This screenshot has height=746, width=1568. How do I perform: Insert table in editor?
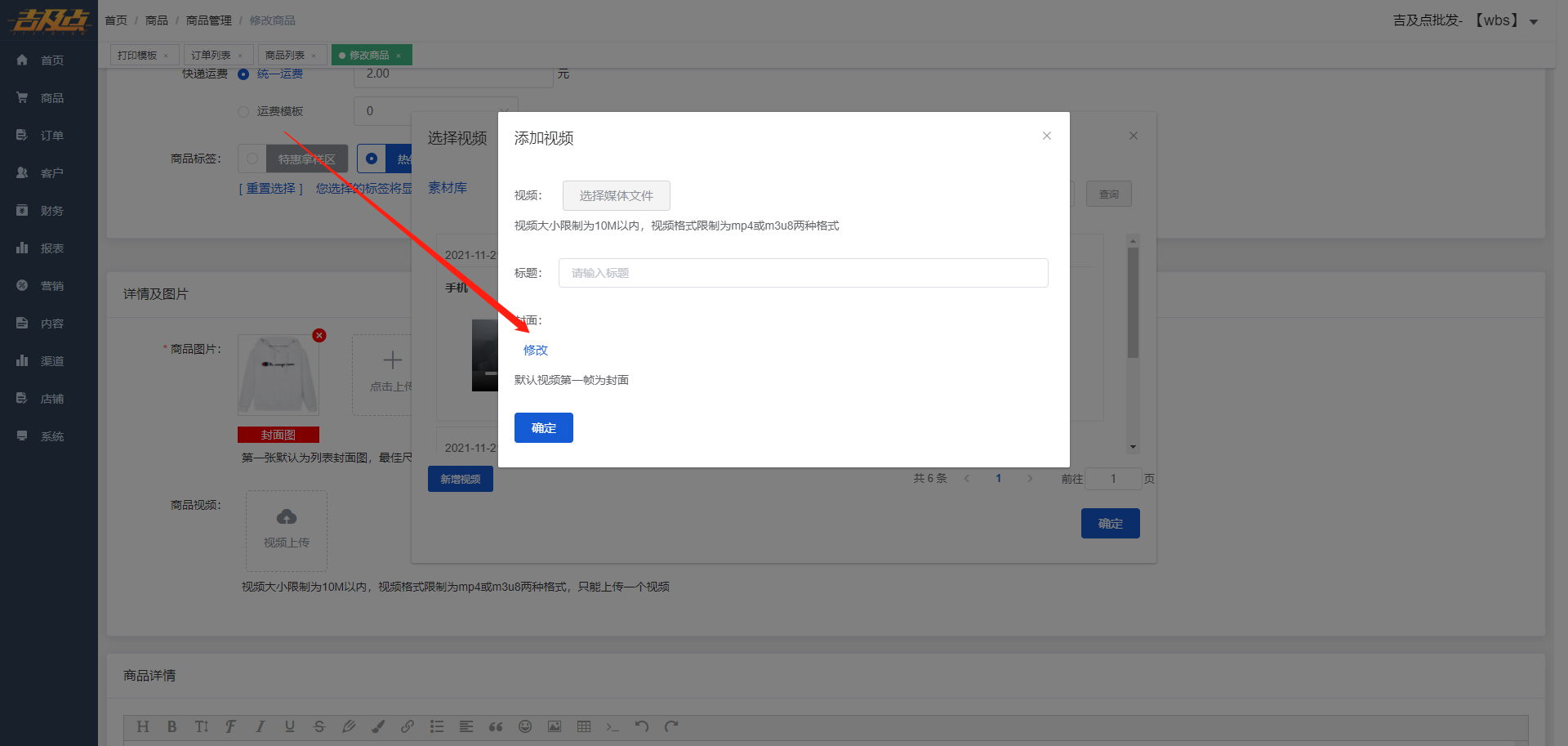coord(584,726)
